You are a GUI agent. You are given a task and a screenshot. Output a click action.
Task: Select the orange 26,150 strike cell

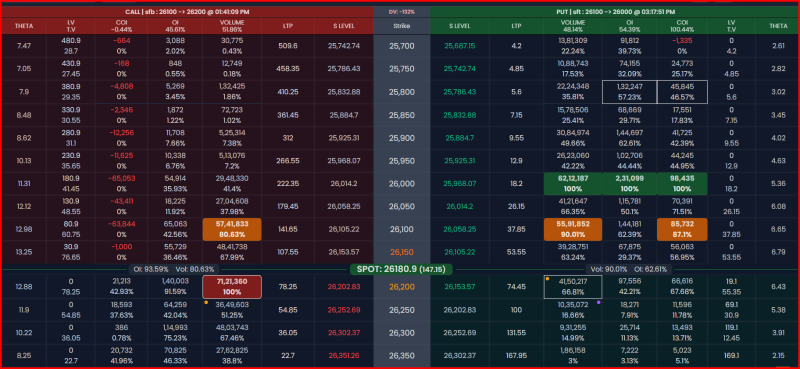(x=402, y=252)
